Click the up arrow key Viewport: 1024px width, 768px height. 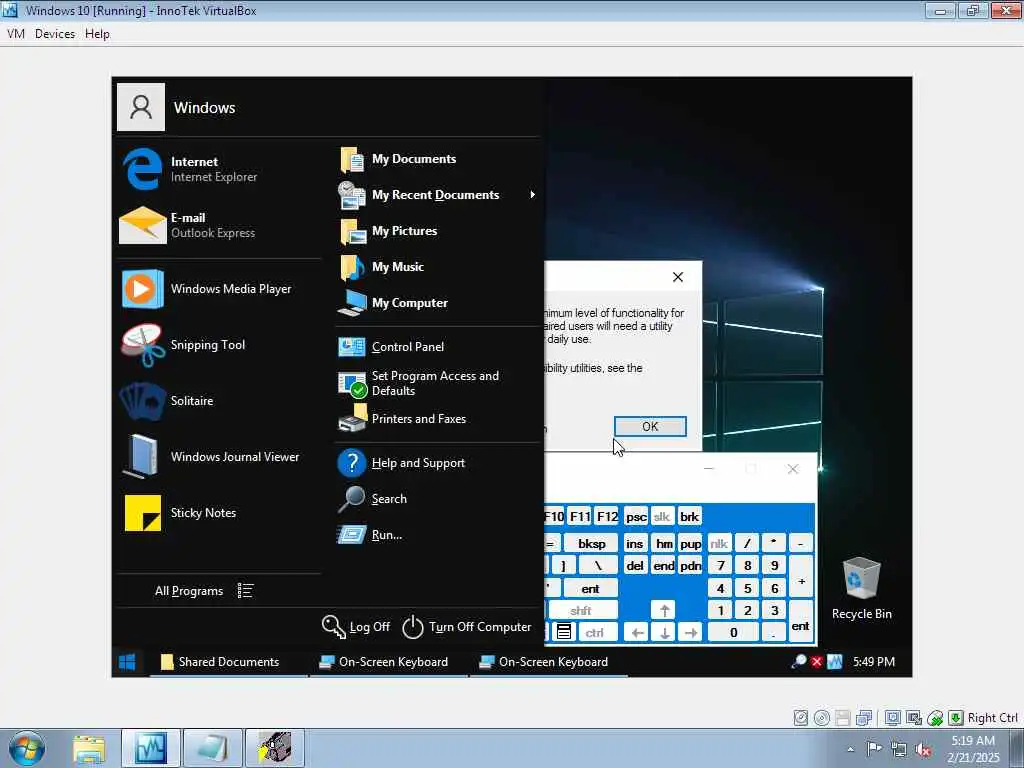(x=664, y=611)
